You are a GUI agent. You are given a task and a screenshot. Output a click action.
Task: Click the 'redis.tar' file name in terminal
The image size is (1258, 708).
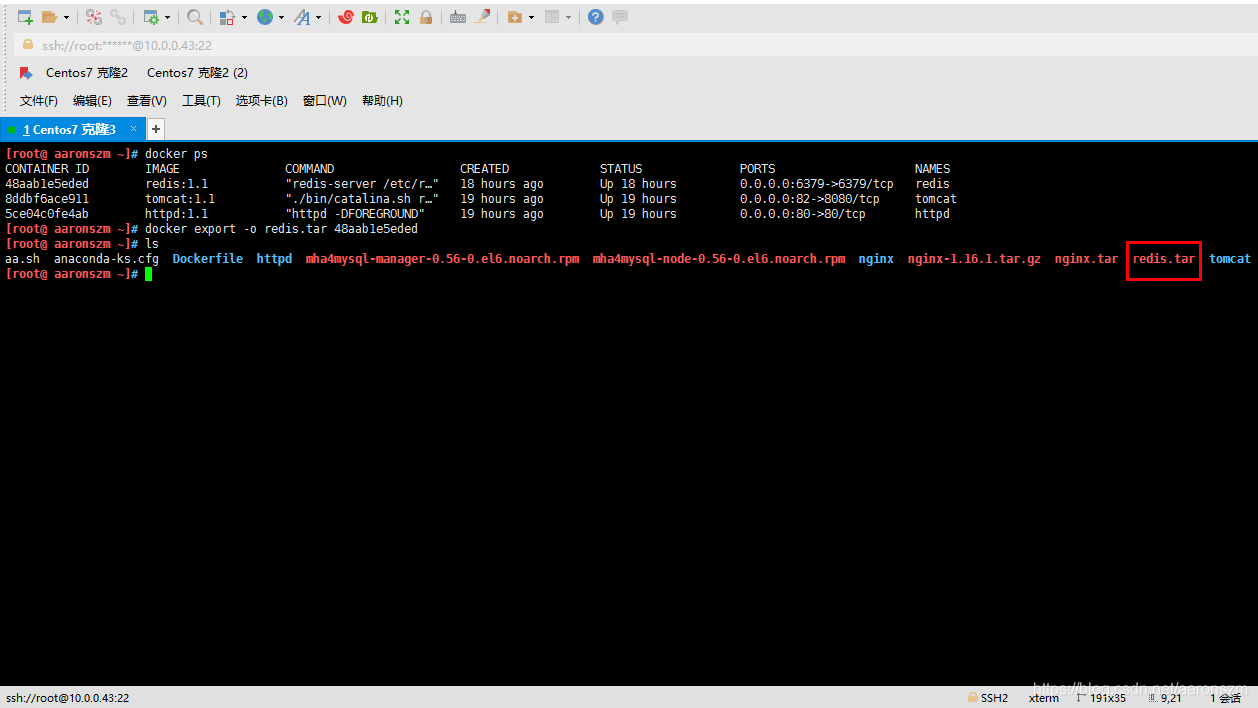click(x=1163, y=259)
